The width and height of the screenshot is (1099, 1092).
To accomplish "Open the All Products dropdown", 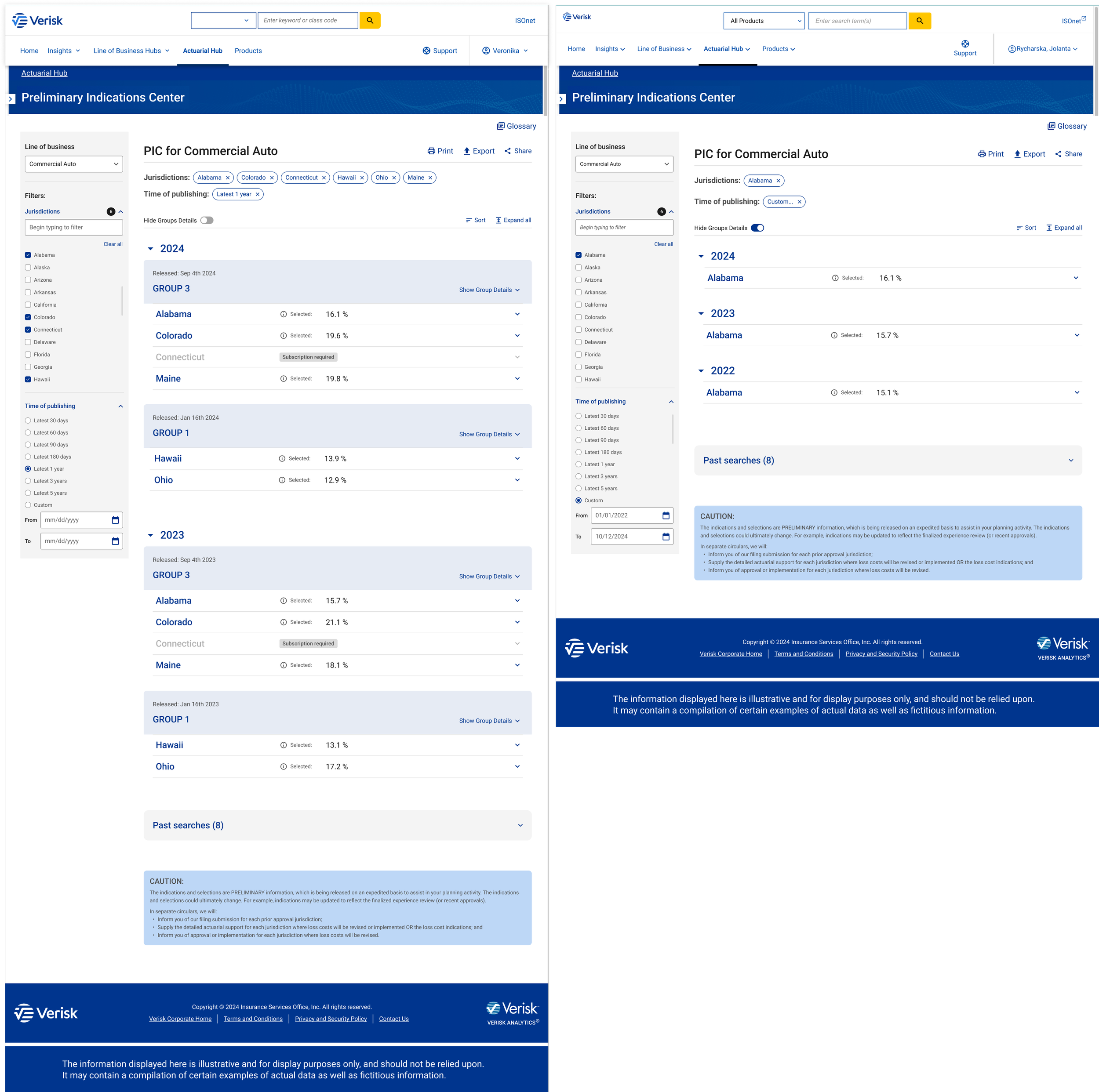I will 764,21.
